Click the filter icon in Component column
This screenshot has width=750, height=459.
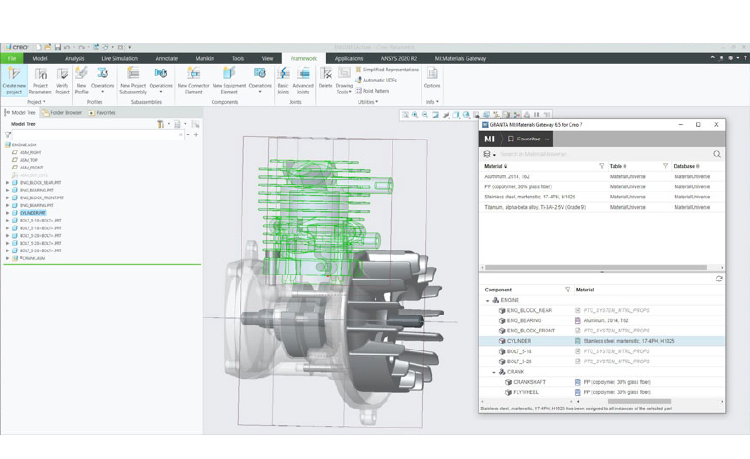[567, 290]
